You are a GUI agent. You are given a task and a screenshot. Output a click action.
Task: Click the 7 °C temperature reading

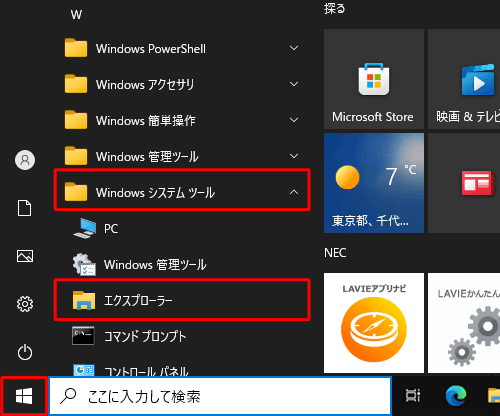click(401, 176)
